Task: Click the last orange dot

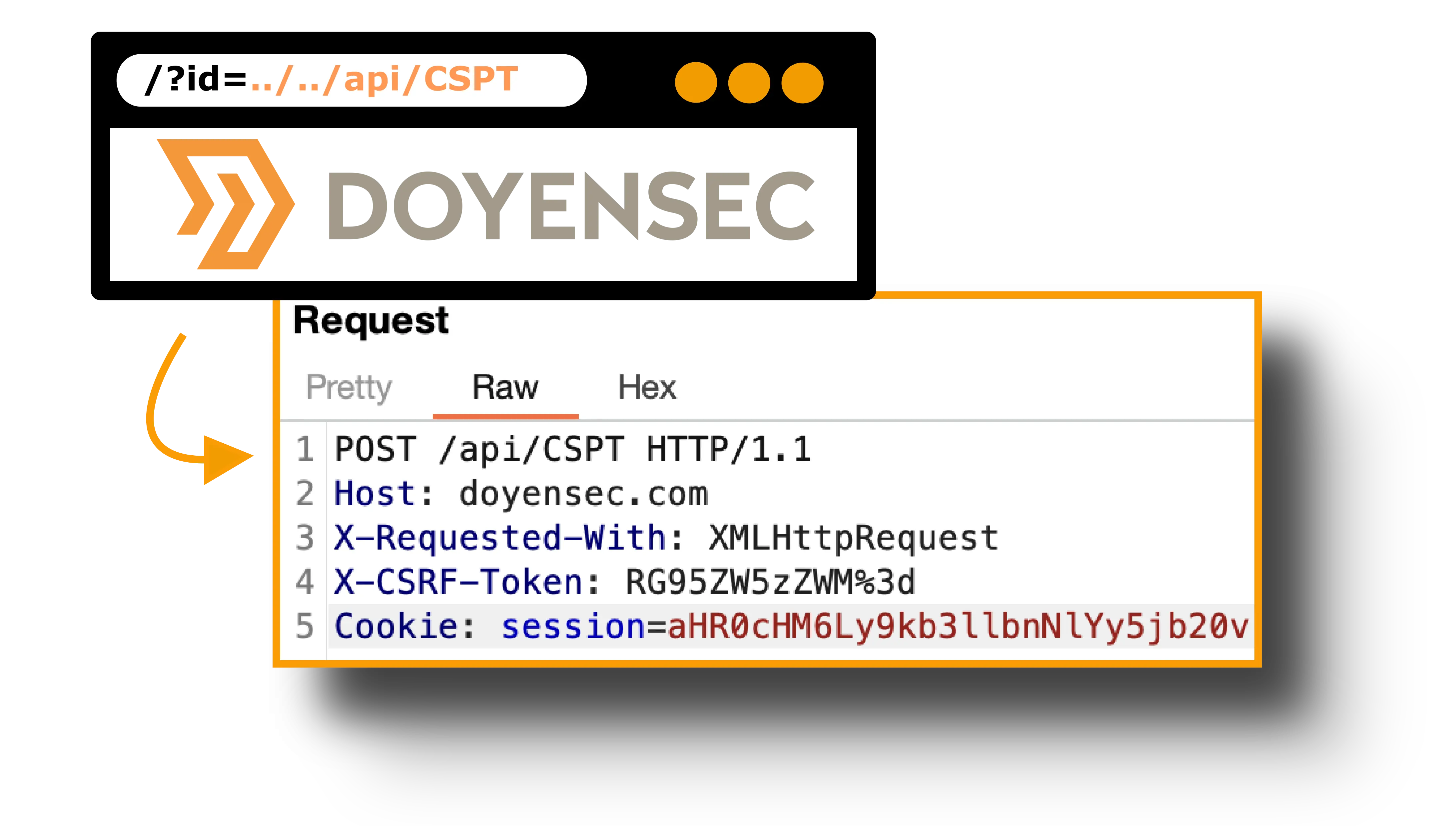Action: point(802,83)
